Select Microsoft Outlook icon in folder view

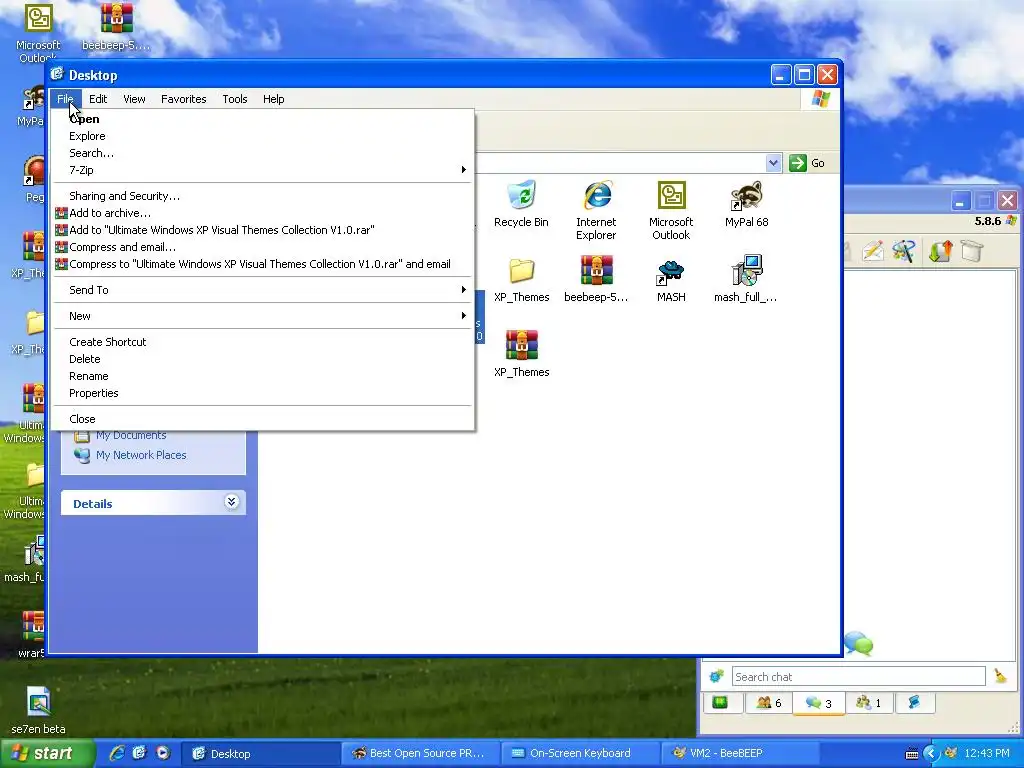pos(671,195)
